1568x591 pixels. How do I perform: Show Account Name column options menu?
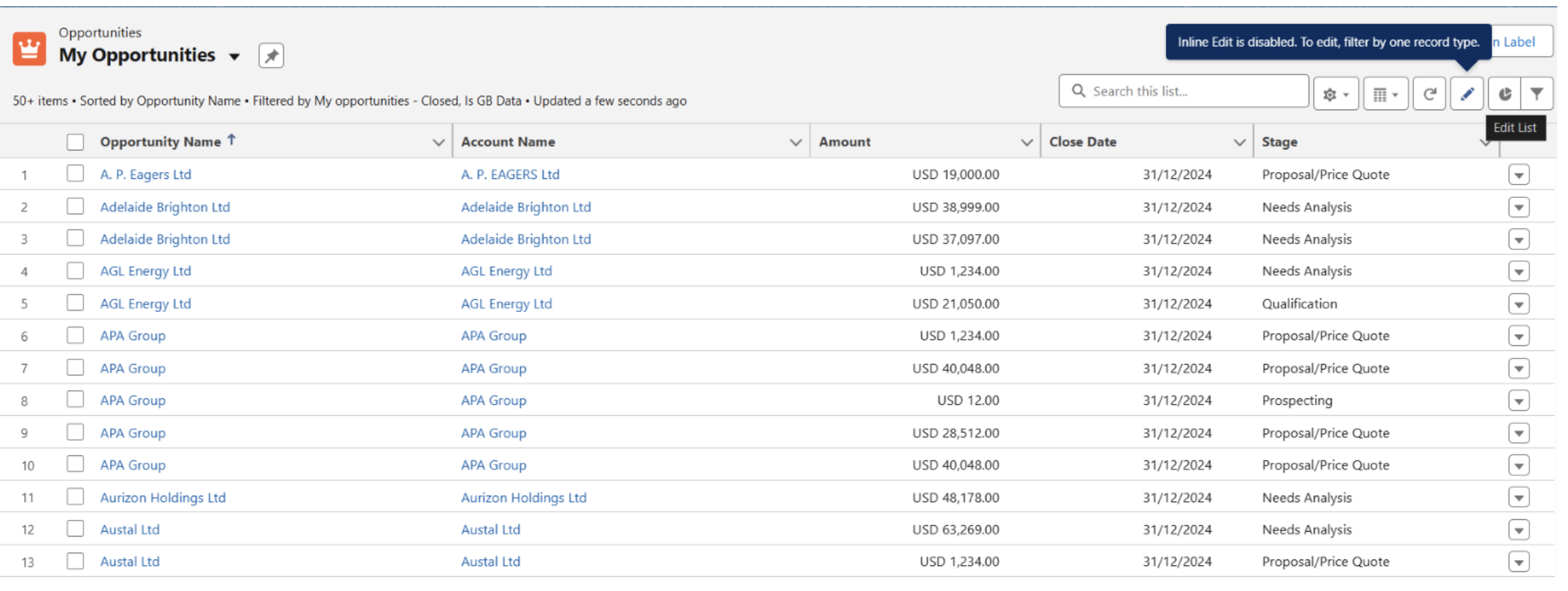click(795, 142)
